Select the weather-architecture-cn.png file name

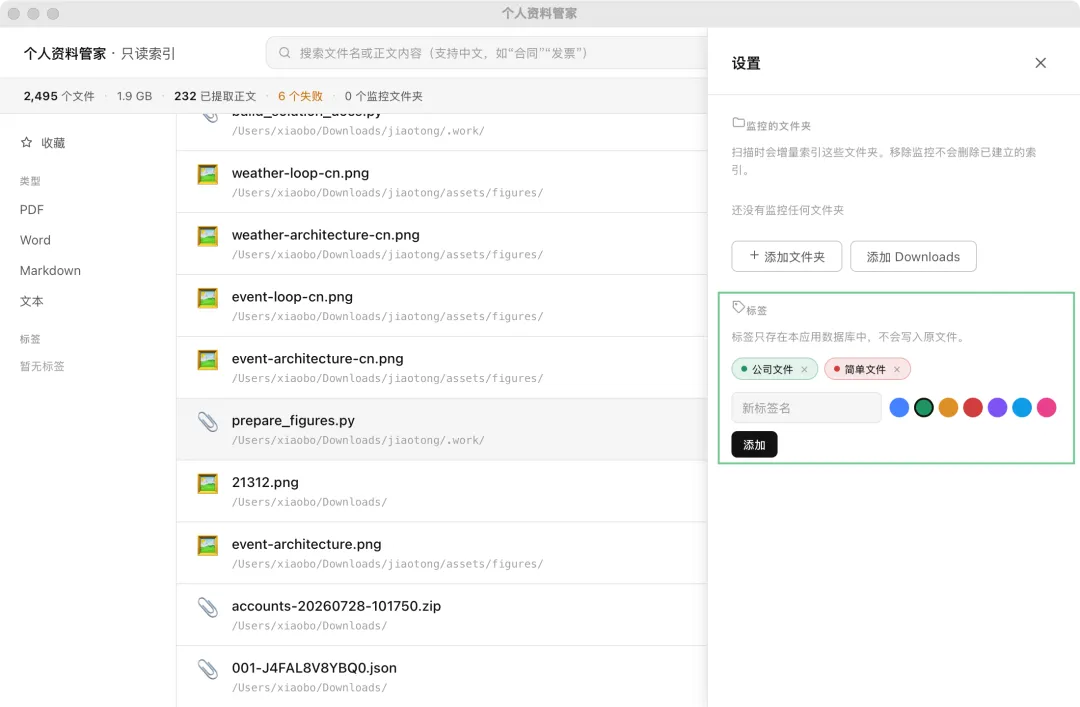pyautogui.click(x=326, y=235)
